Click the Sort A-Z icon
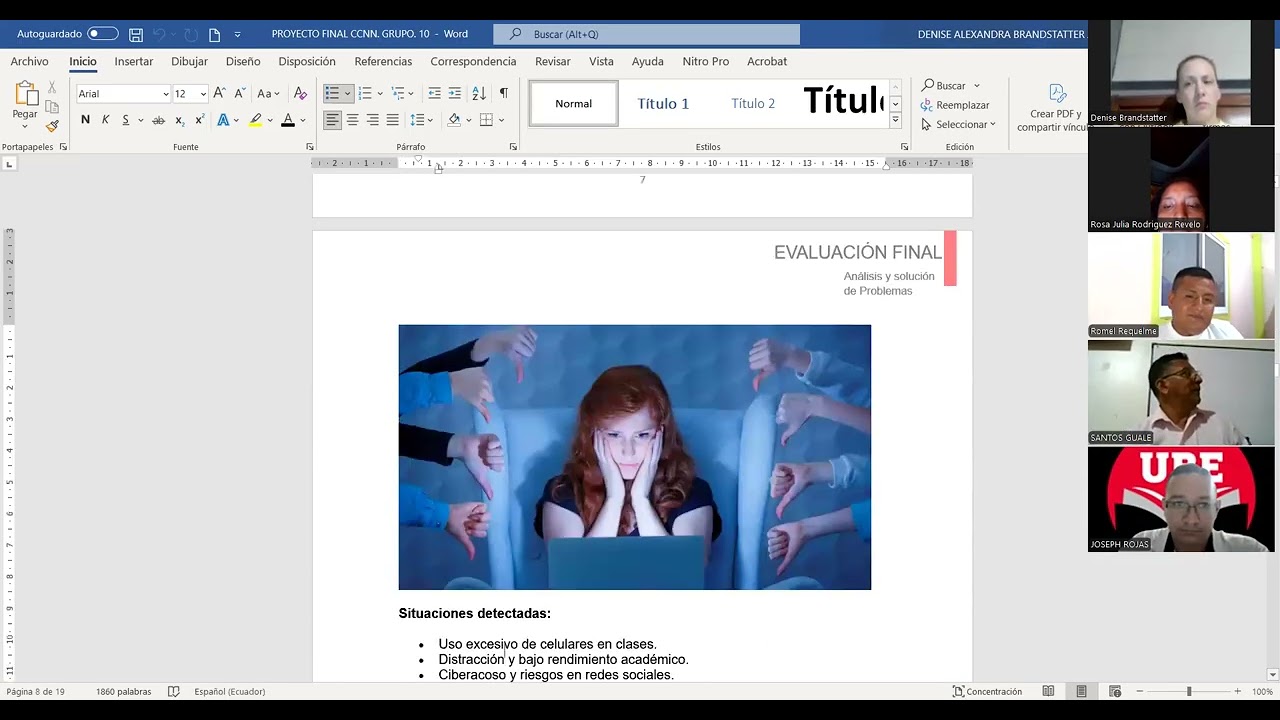The image size is (1280, 720). click(x=479, y=93)
